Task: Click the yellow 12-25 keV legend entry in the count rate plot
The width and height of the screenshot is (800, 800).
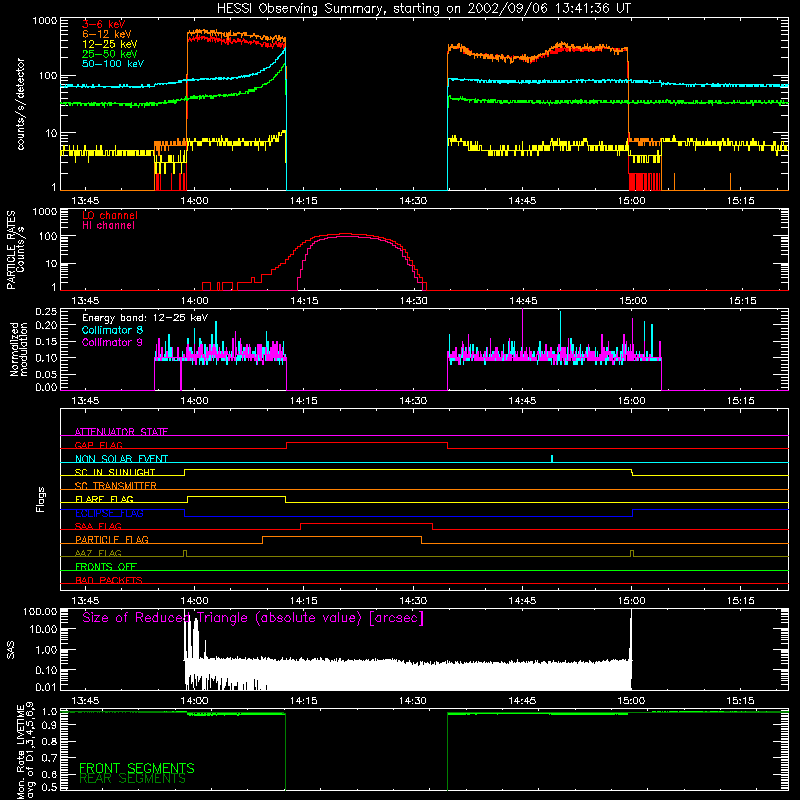Action: click(110, 44)
